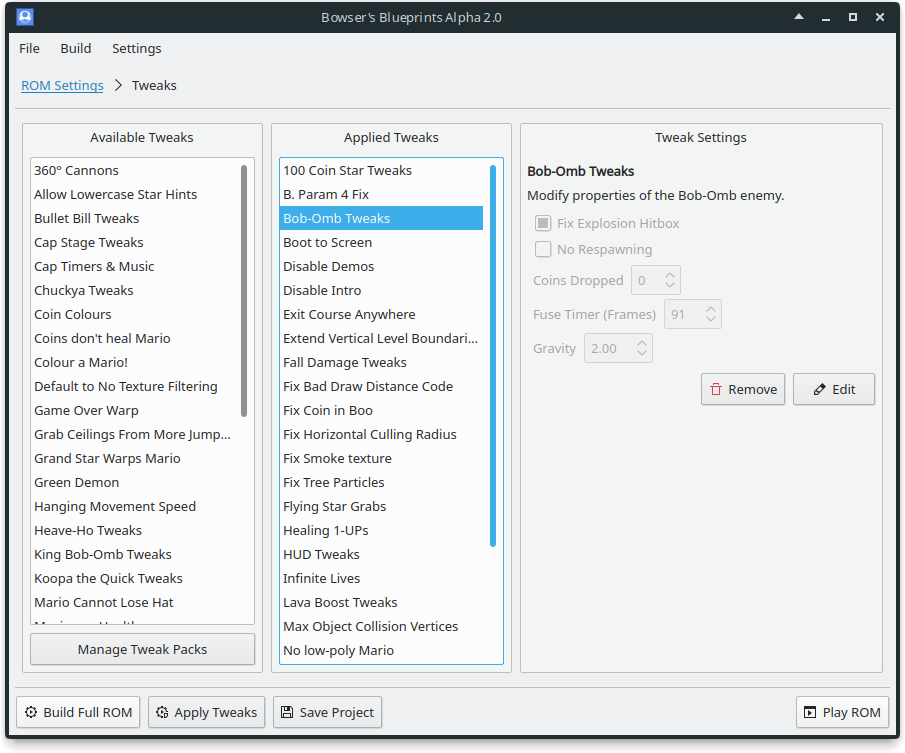The height and width of the screenshot is (753, 905).
Task: Click the Fuse Timer value field showing 91
Action: tap(693, 314)
